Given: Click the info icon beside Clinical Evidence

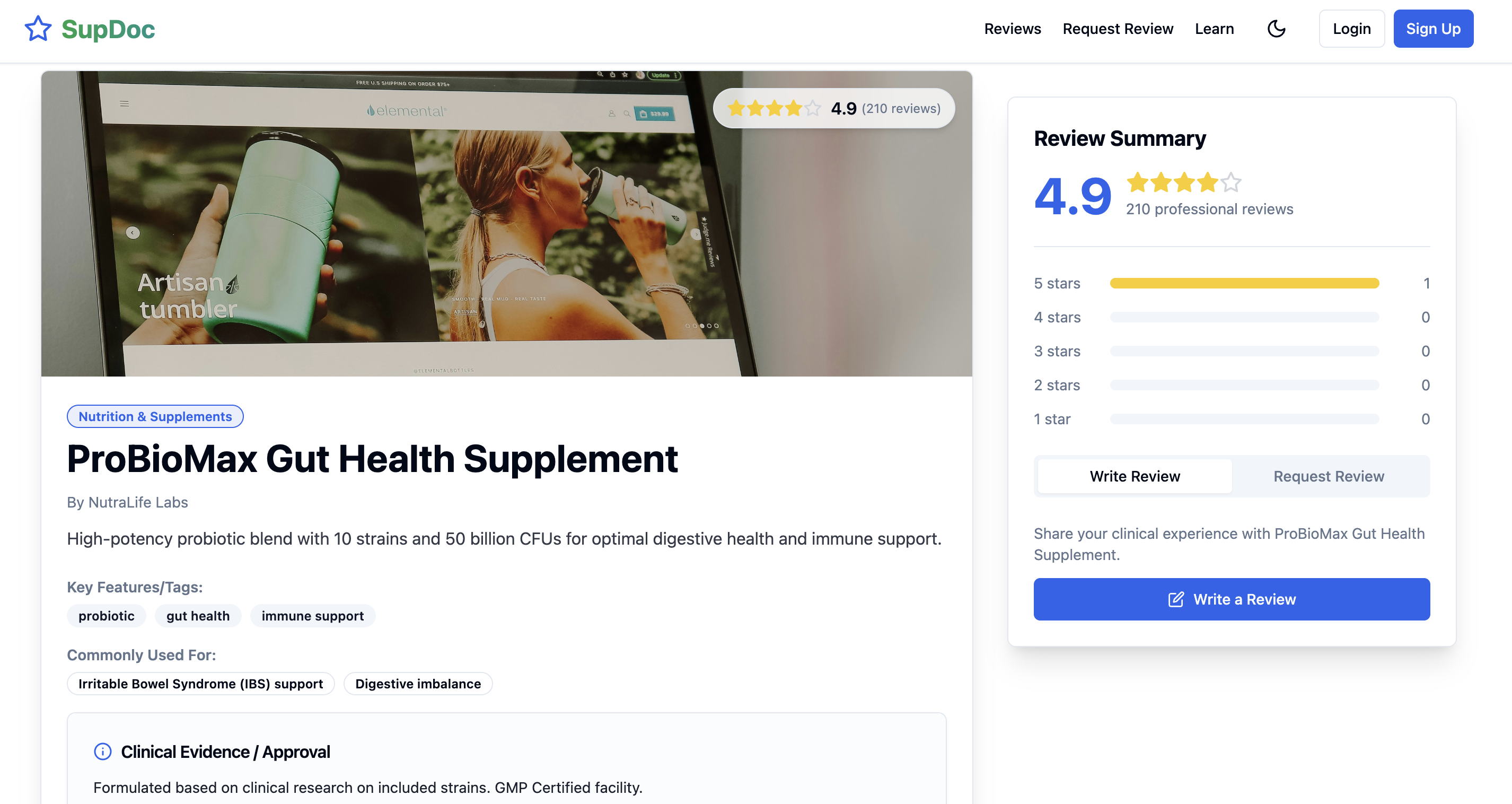Looking at the screenshot, I should coord(103,751).
